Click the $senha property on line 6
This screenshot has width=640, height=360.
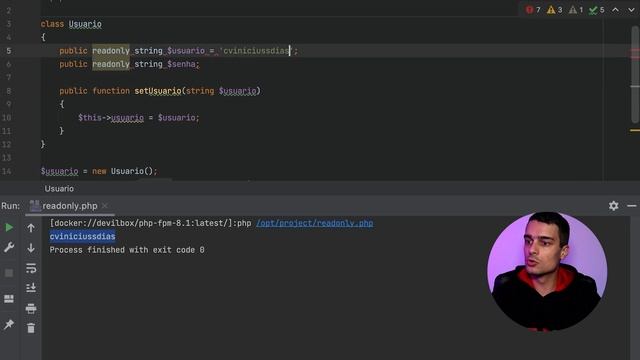pos(181,64)
